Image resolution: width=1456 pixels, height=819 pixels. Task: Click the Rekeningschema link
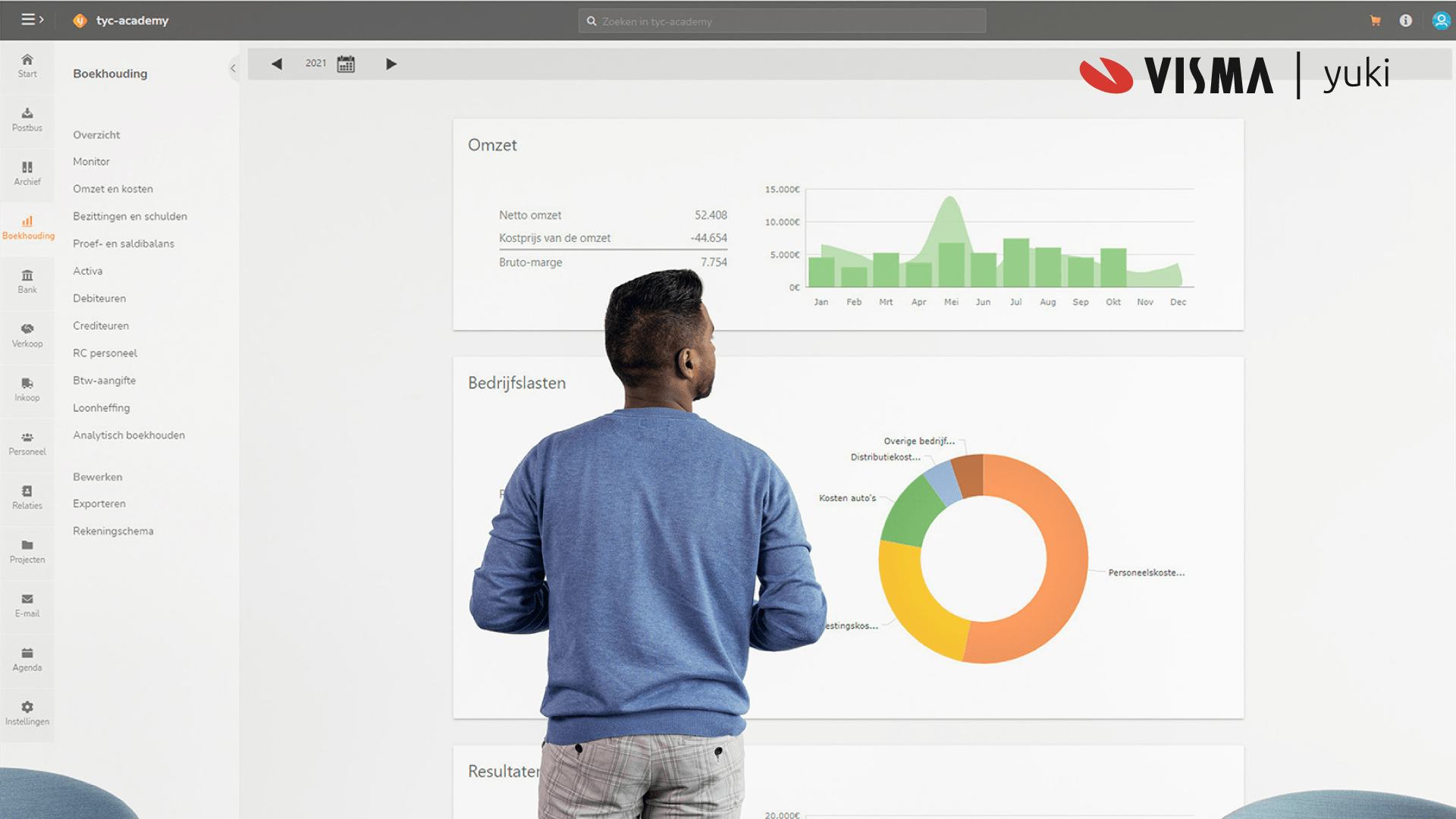click(x=113, y=532)
